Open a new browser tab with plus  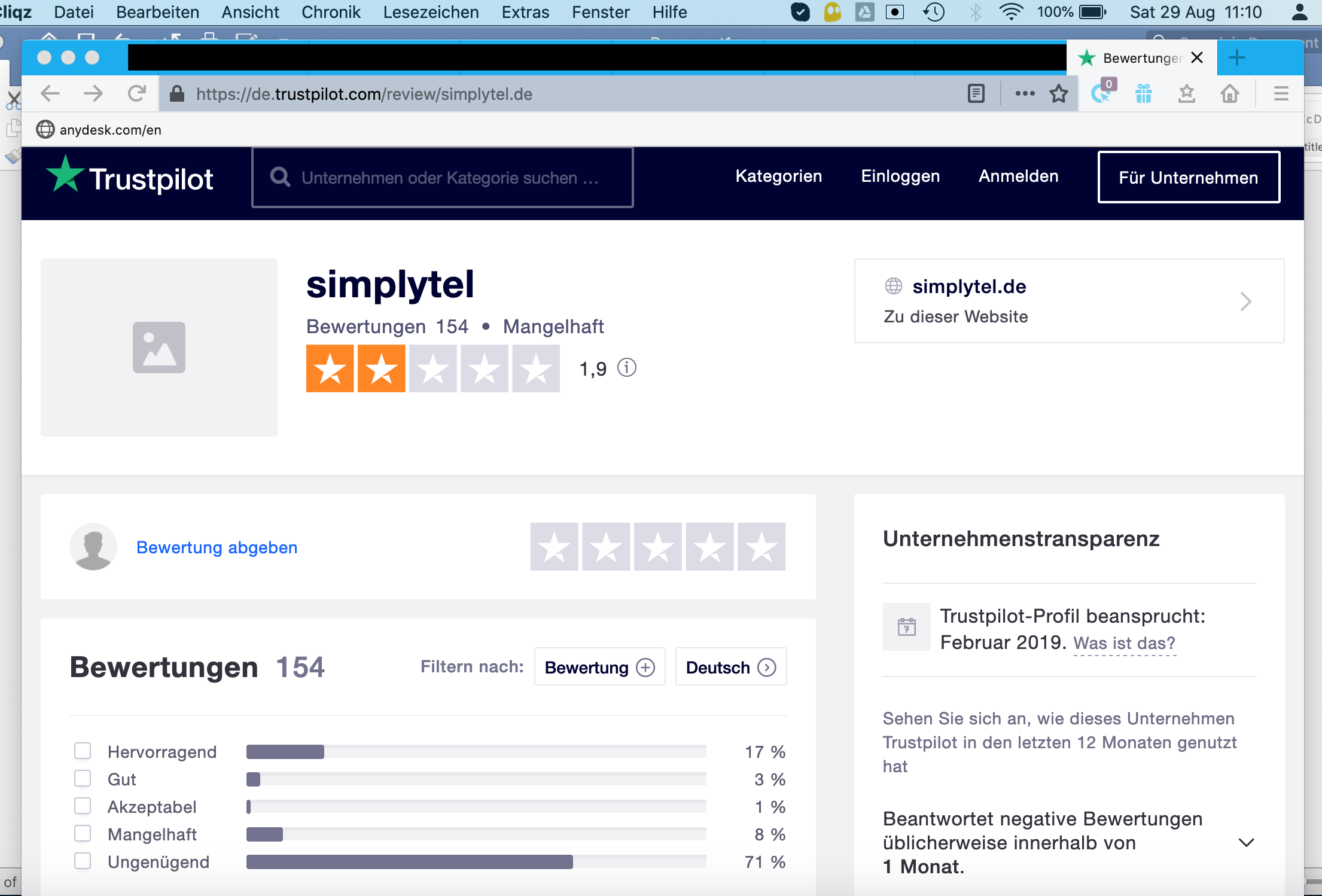[x=1236, y=58]
